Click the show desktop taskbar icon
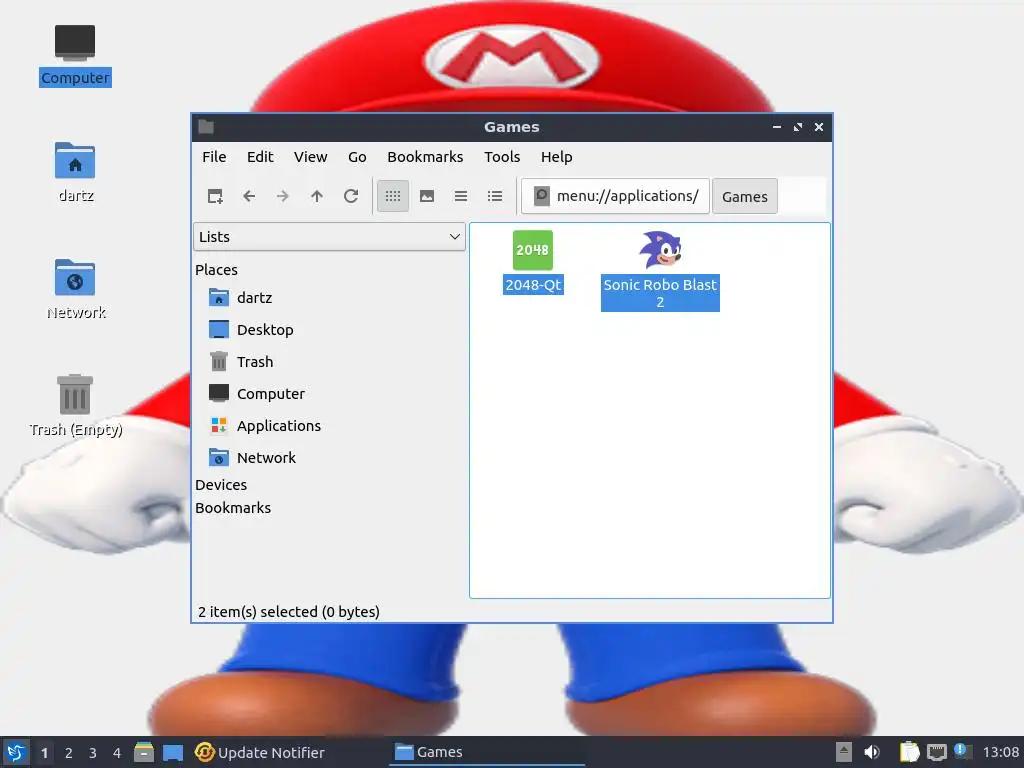Screen dimensions: 1024x768 click(x=173, y=752)
